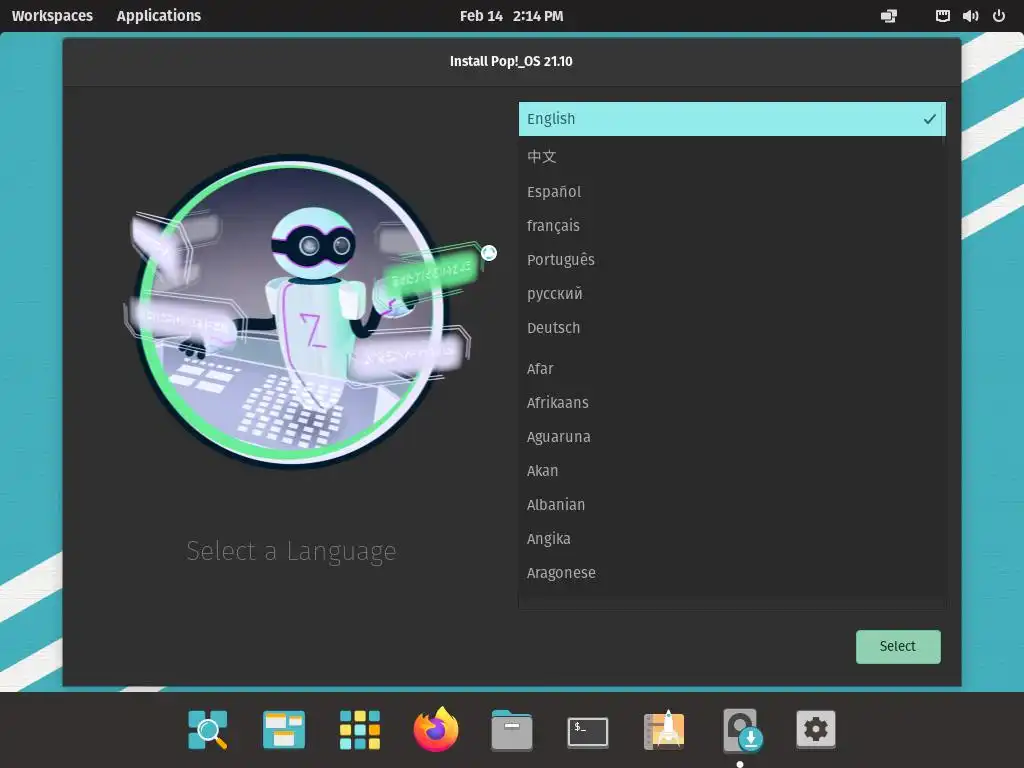The width and height of the screenshot is (1024, 768).
Task: Open the clock showing Feb 14 2:14 PM
Action: (511, 16)
